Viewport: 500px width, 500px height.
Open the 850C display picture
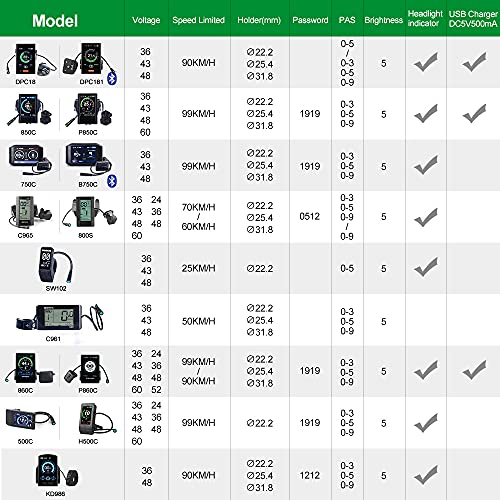pos(29,110)
